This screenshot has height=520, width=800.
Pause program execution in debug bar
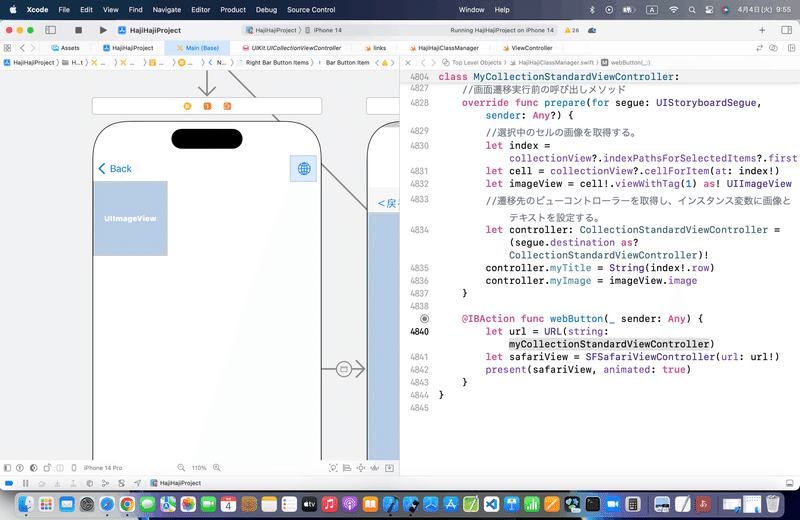[x=26, y=483]
